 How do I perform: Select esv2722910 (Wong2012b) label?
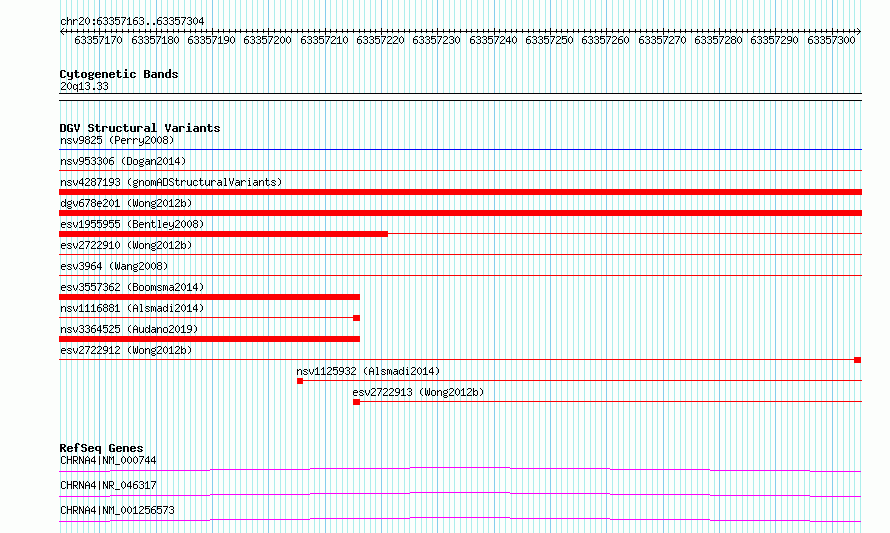click(126, 245)
